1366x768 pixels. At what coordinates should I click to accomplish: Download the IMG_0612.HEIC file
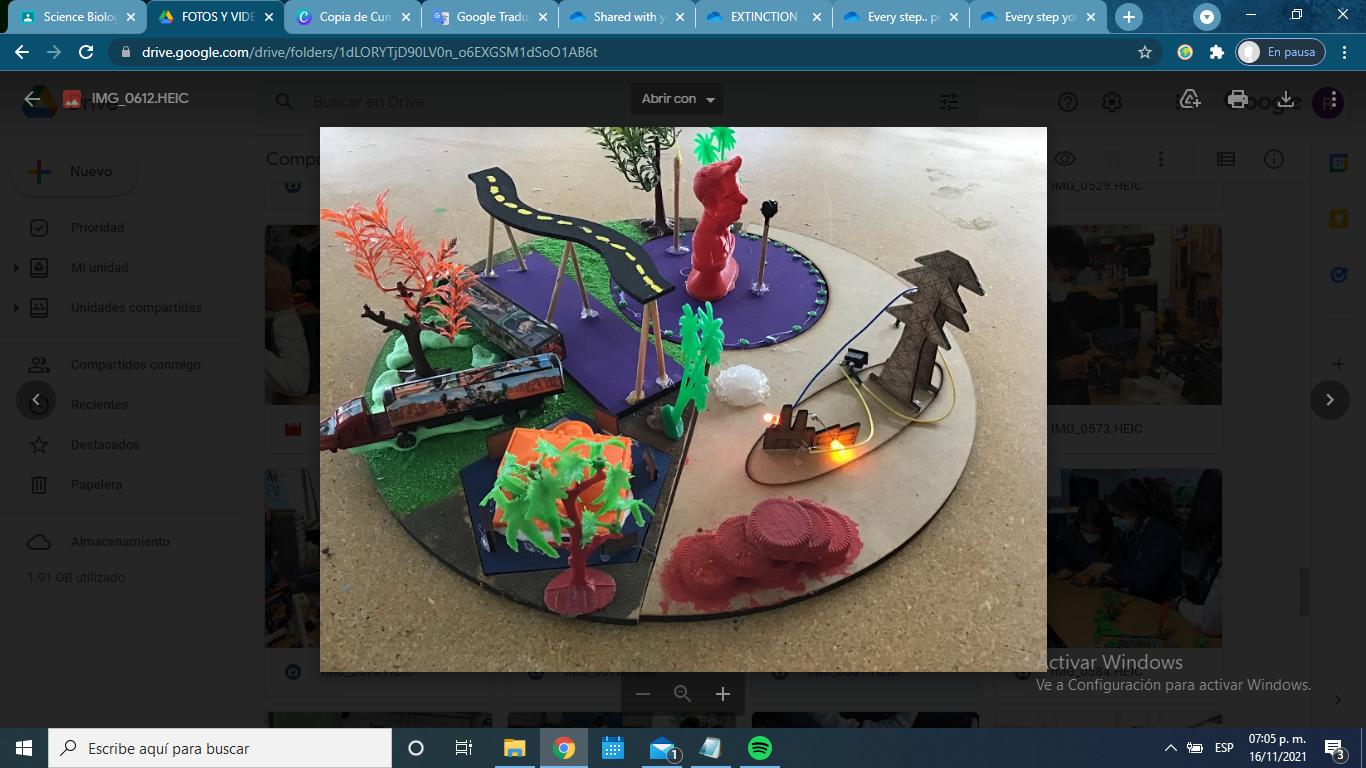(x=1286, y=99)
